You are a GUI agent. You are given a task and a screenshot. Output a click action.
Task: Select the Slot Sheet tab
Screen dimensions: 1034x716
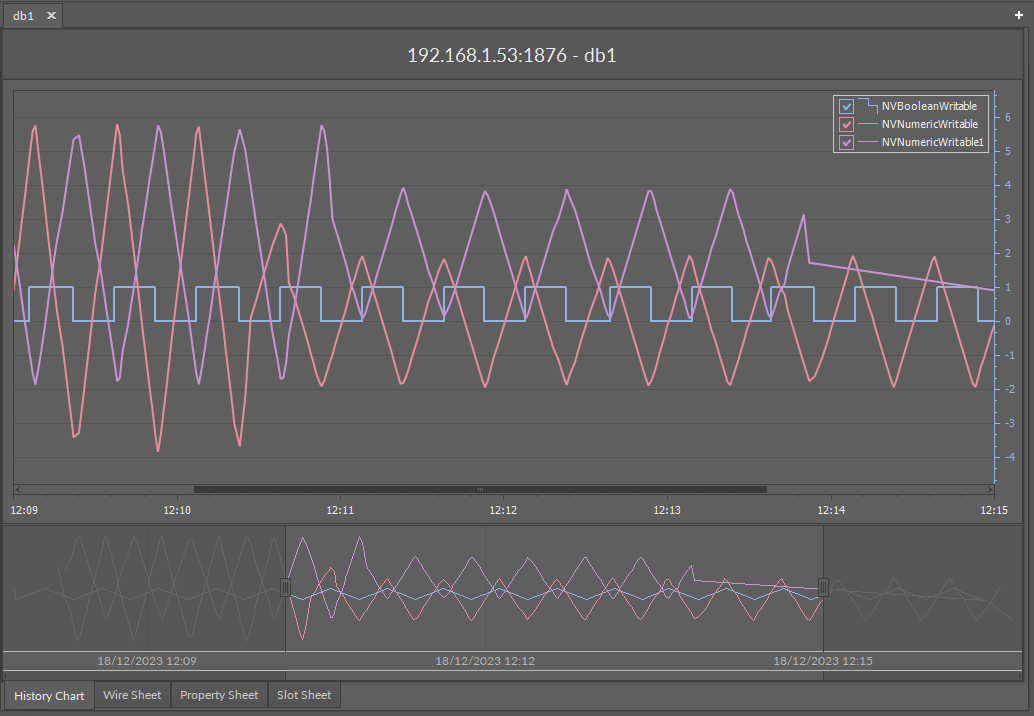tap(304, 695)
